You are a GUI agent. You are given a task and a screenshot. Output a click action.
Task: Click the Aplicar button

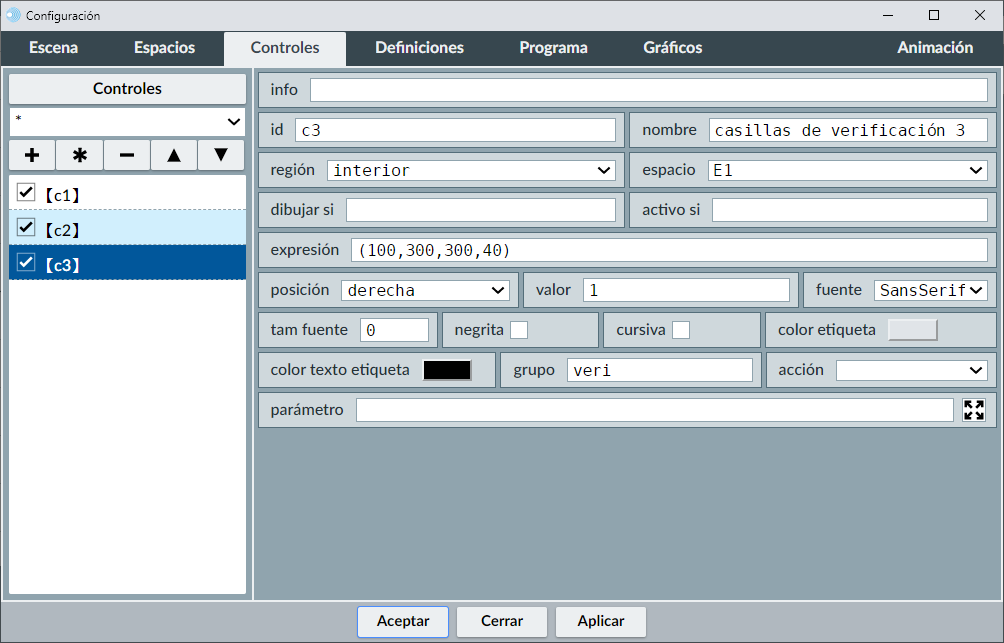tap(601, 621)
